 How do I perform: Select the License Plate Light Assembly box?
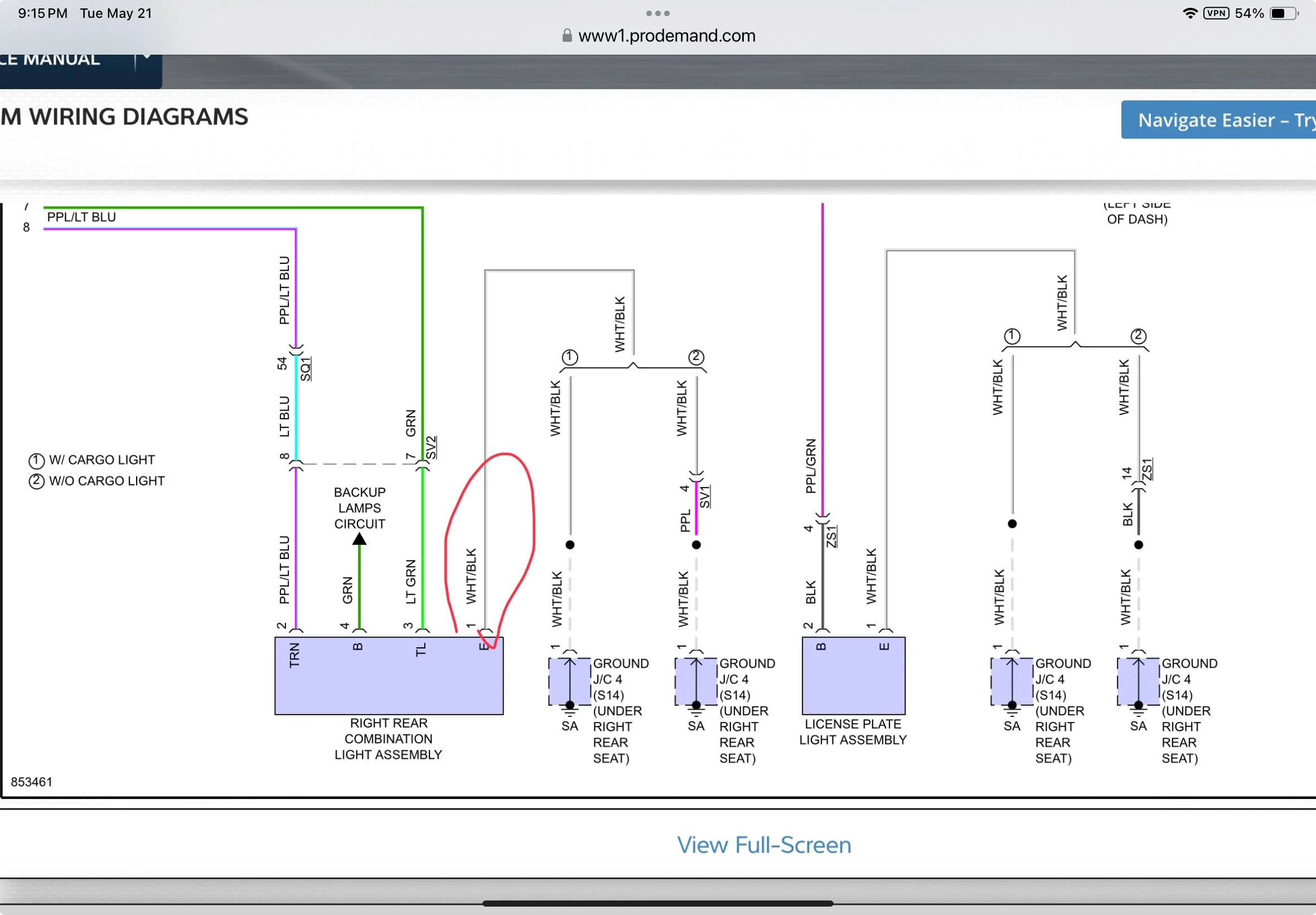point(853,677)
